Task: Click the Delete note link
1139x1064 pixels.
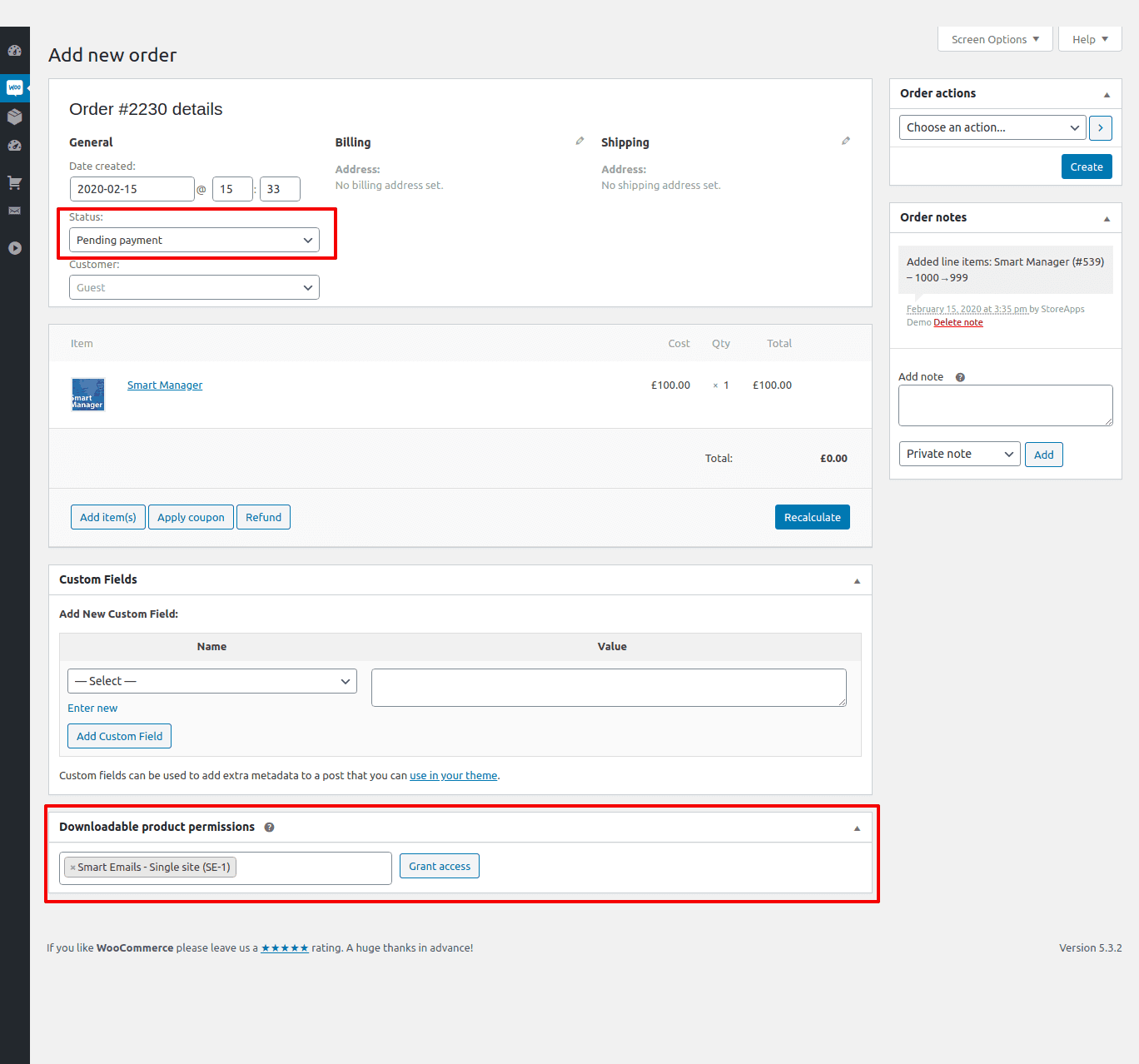Action: click(x=957, y=323)
